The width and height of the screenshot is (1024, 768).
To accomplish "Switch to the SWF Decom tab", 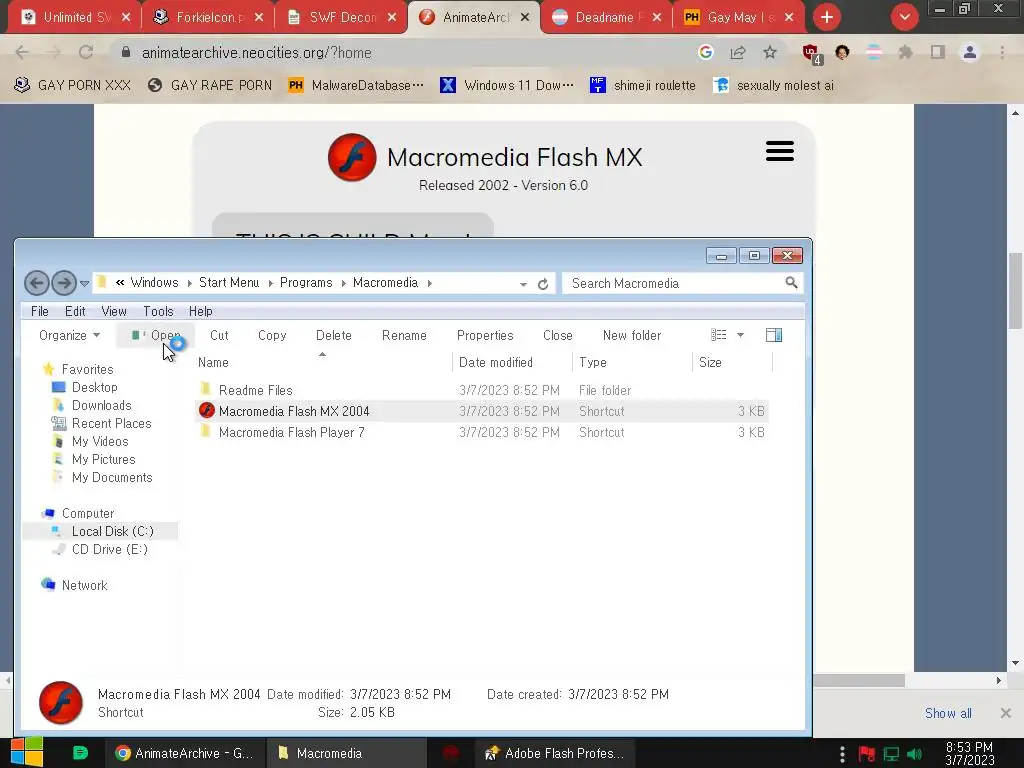I will [342, 17].
